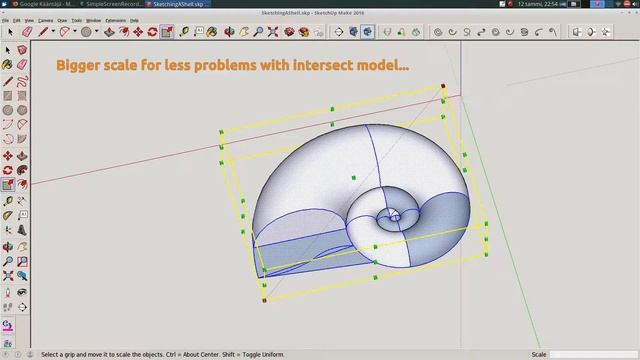
Task: Select the Position Camera tool
Action: coord(8,292)
